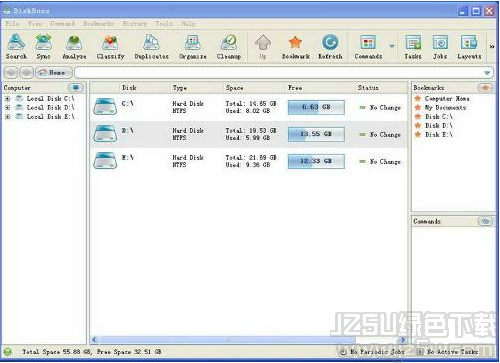Run the Analyze tool
The height and width of the screenshot is (363, 500).
click(74, 47)
